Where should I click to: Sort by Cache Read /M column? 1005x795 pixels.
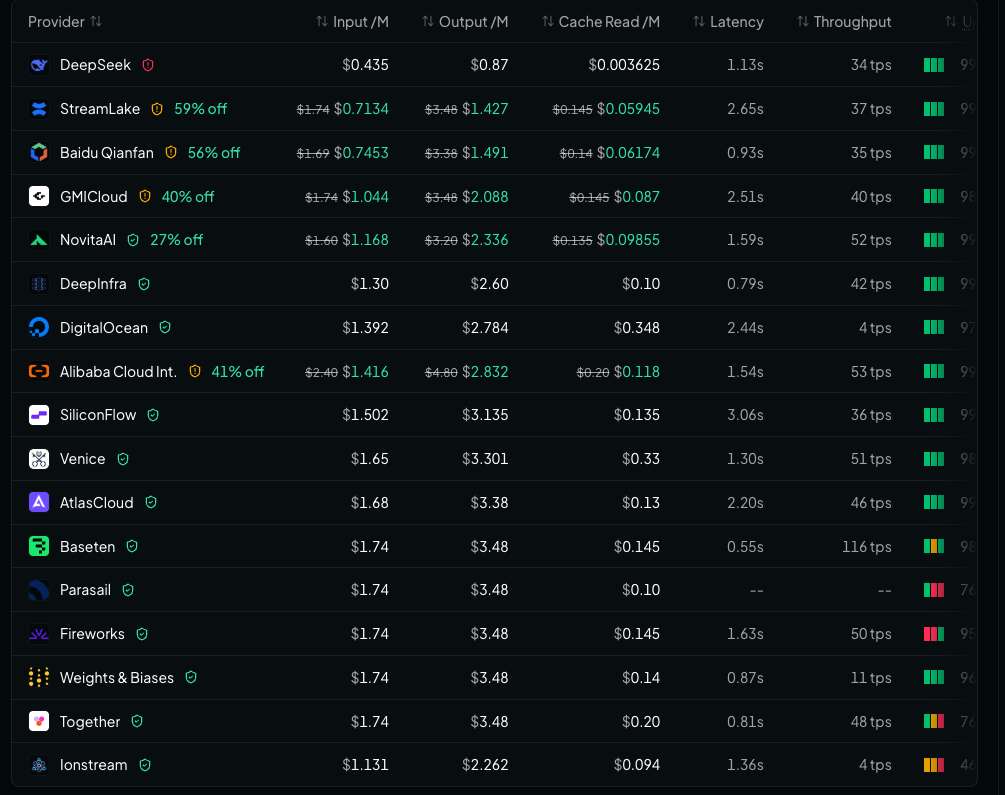coord(601,22)
